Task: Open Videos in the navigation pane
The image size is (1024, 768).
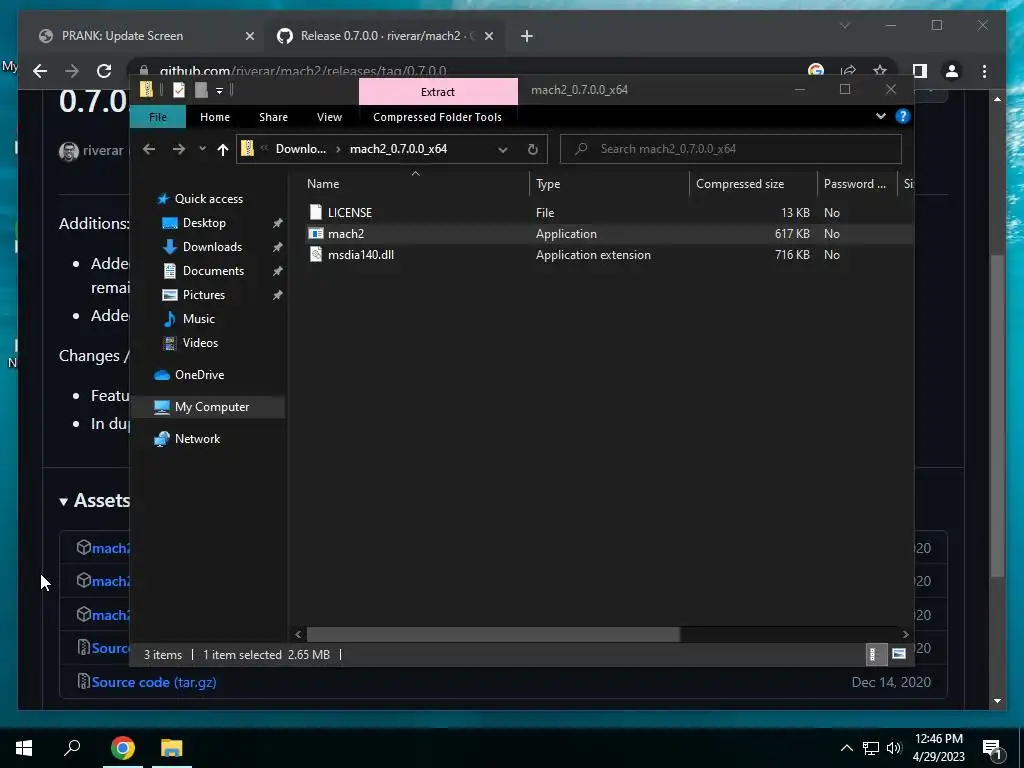Action: (200, 343)
